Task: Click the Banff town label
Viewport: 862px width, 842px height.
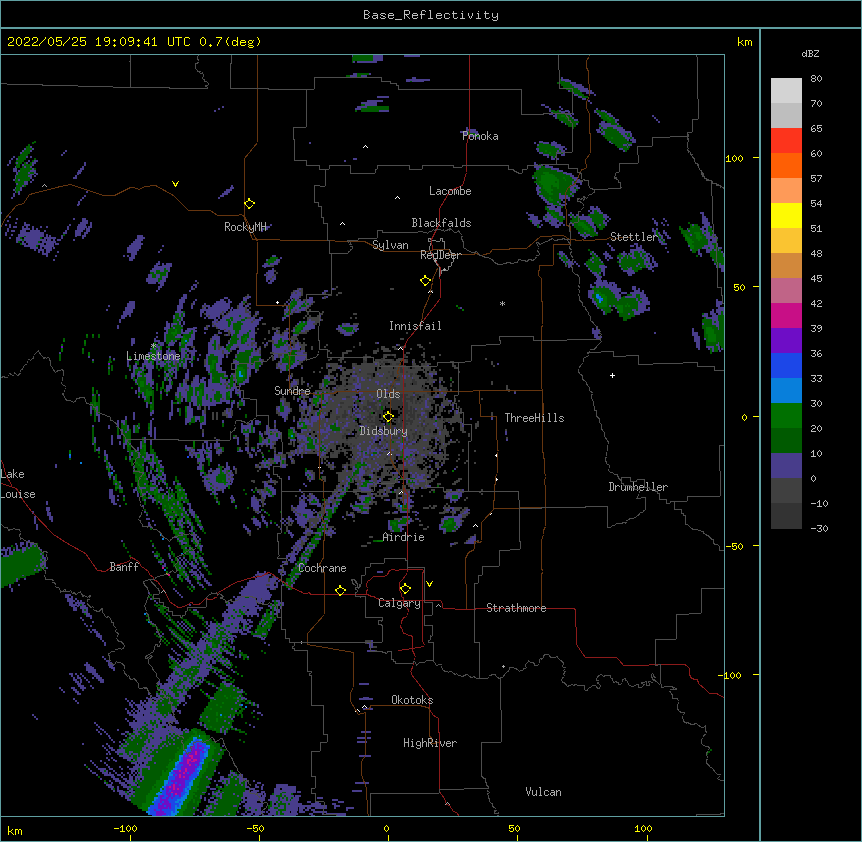Action: pyautogui.click(x=124, y=567)
